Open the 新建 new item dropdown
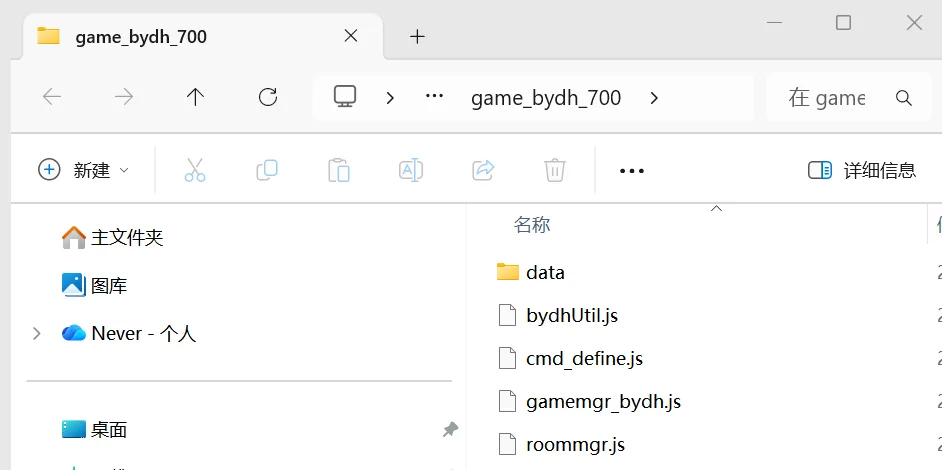This screenshot has width=942, height=470. (84, 170)
